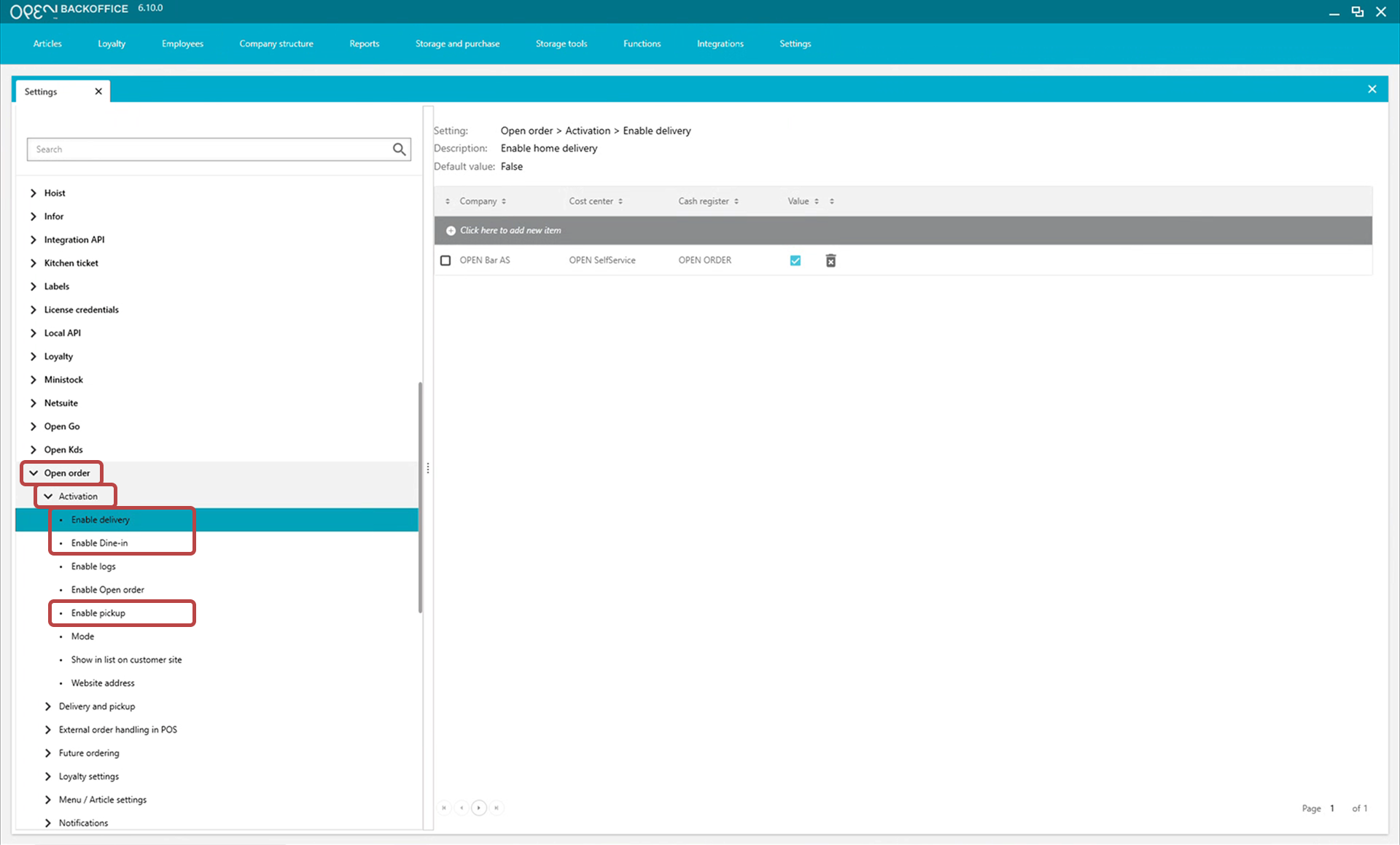Expand the Integration API node
Screen dimensions: 1400x845
tap(34, 240)
